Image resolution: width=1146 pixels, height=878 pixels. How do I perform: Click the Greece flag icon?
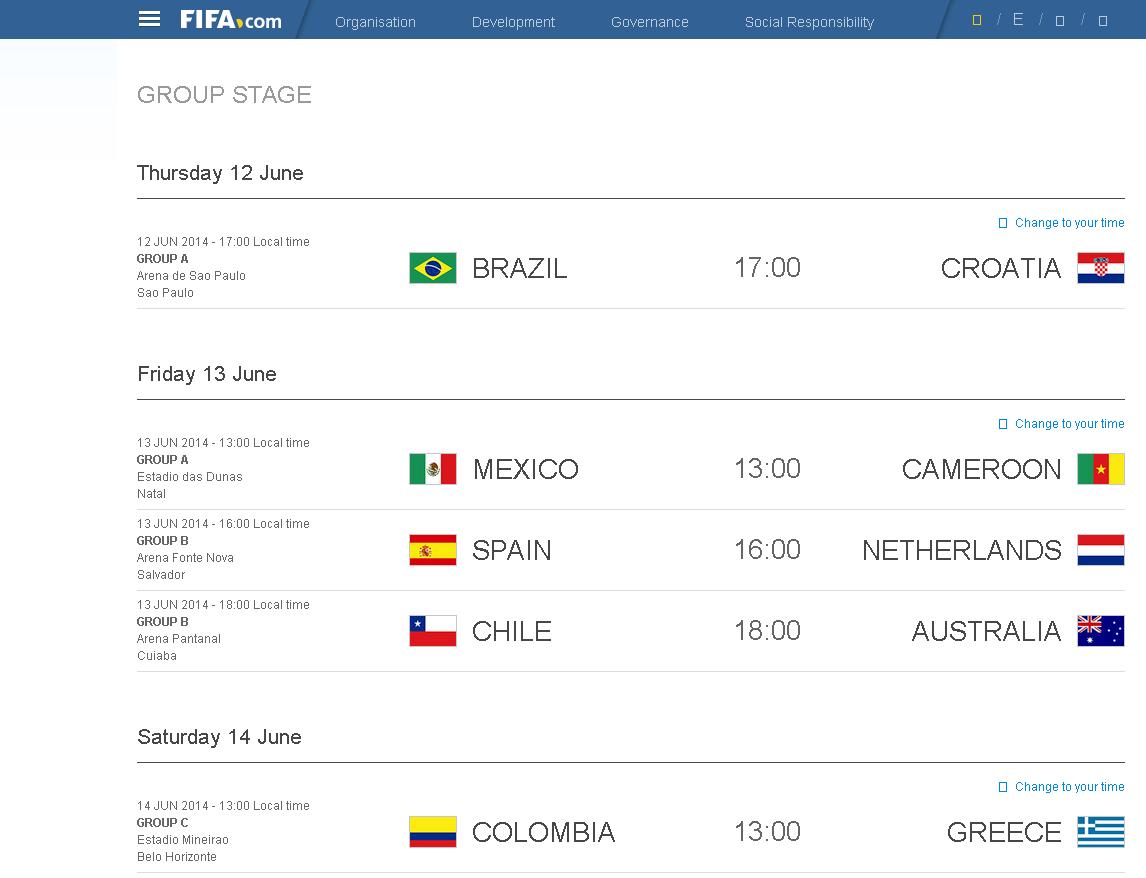point(1100,832)
